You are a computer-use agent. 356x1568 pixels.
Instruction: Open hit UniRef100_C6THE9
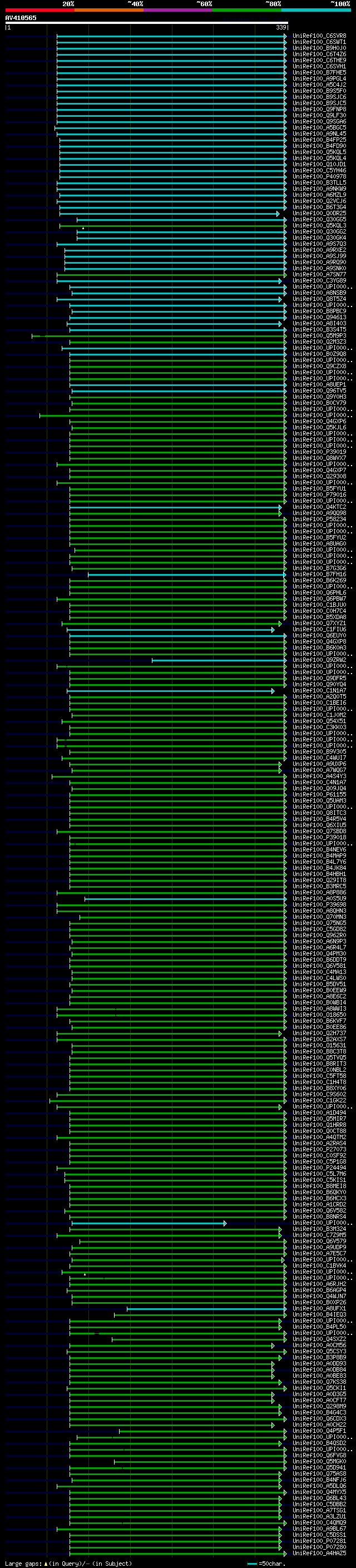[x=319, y=60]
